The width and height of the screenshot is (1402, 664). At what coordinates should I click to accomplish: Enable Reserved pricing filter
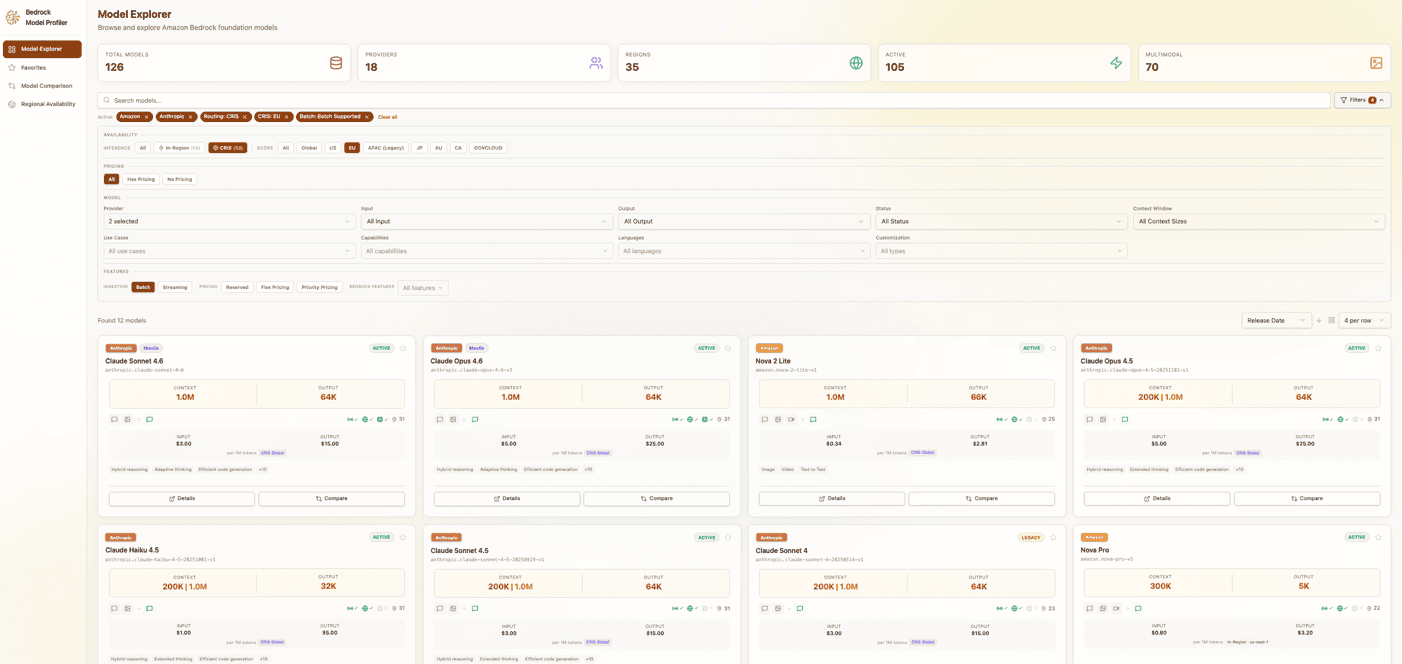237,287
